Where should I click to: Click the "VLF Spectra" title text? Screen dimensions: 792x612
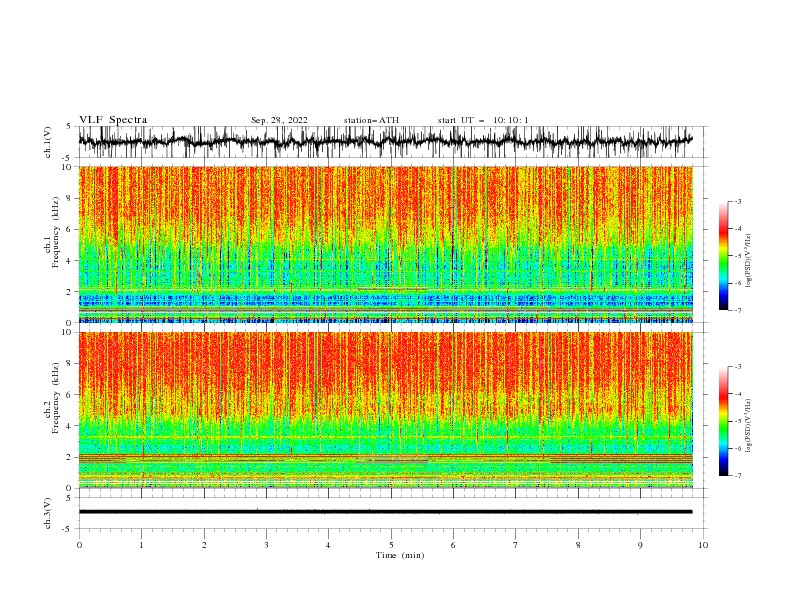tap(113, 120)
